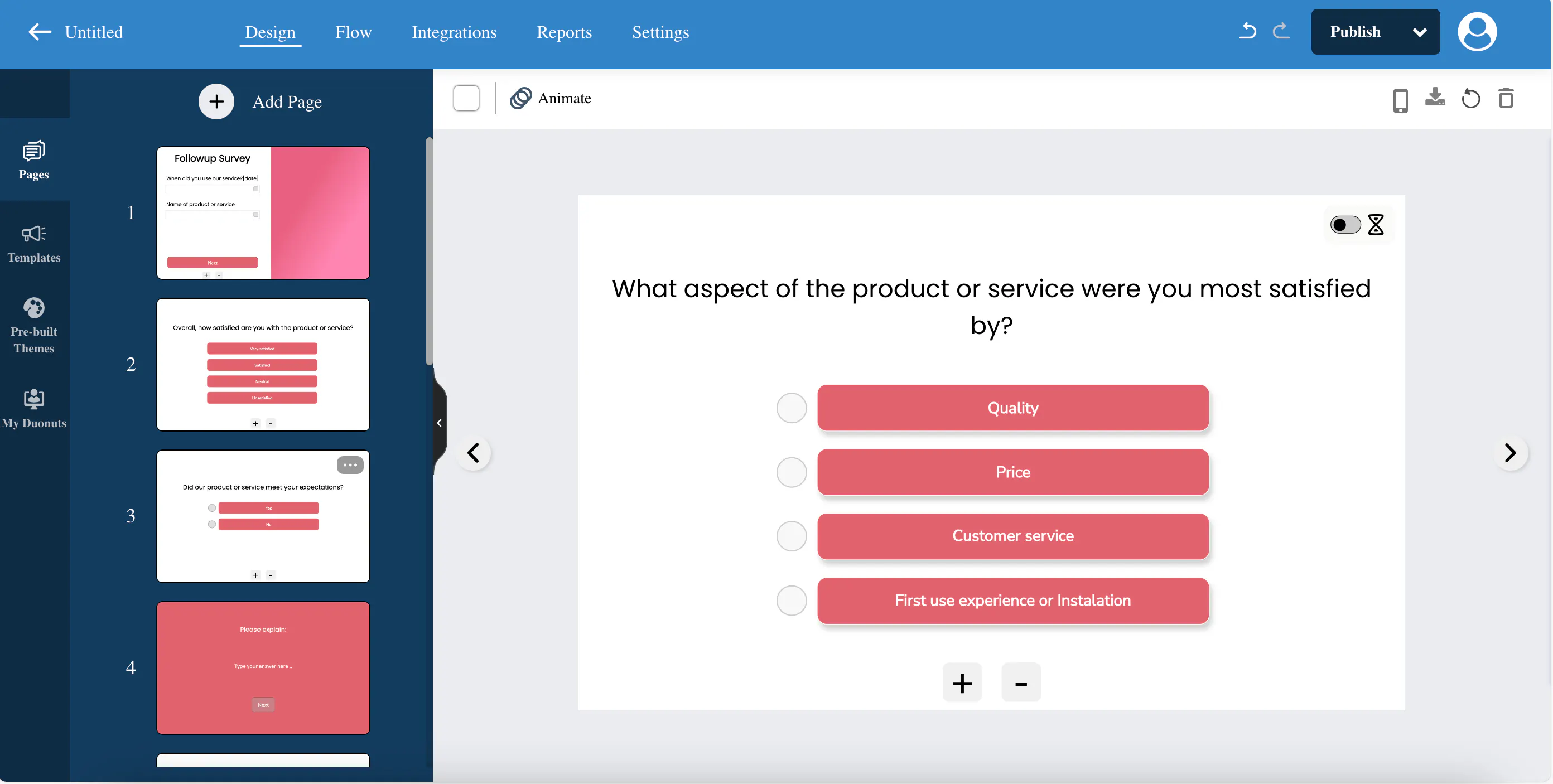Click the Animate label in toolbar

click(565, 98)
